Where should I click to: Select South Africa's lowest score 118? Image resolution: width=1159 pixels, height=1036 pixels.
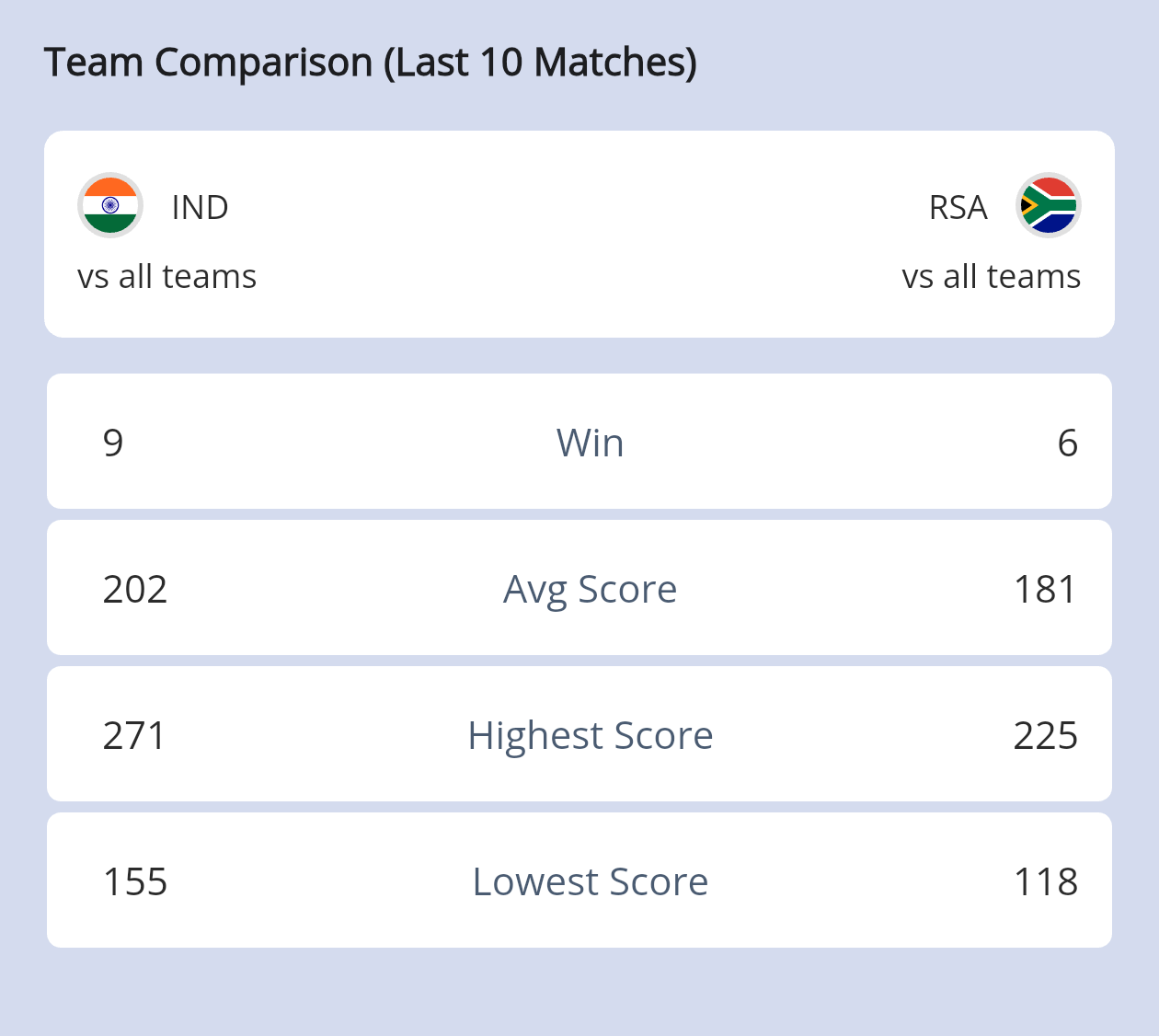point(1045,882)
